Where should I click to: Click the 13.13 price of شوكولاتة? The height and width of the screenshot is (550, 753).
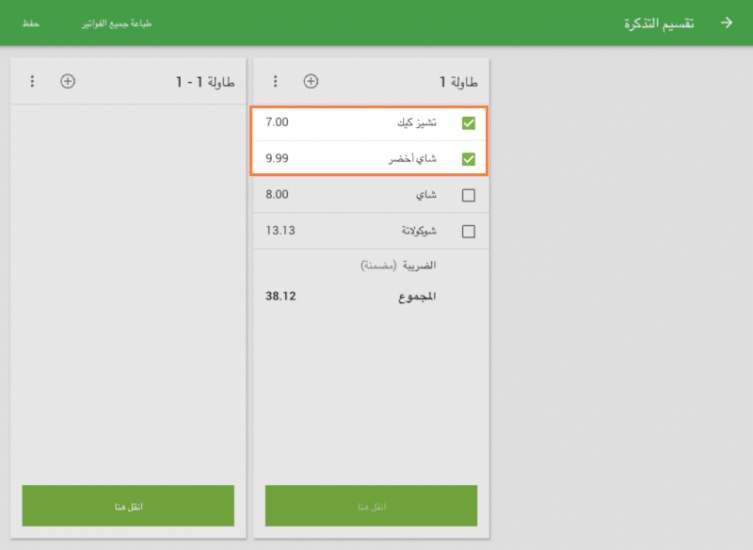pos(280,231)
